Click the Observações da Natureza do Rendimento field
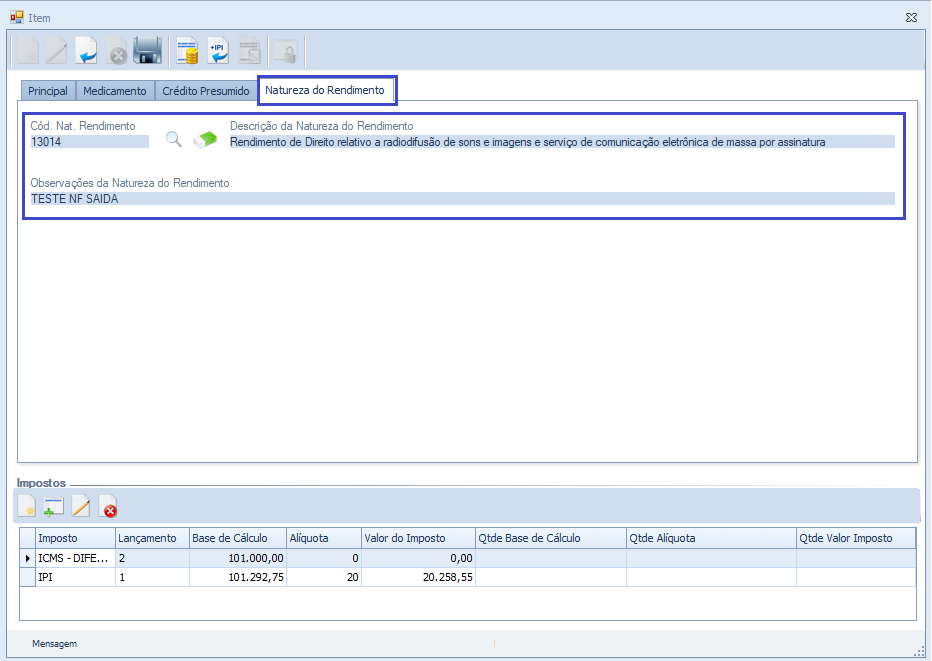Viewport: 932px width, 661px height. click(462, 199)
